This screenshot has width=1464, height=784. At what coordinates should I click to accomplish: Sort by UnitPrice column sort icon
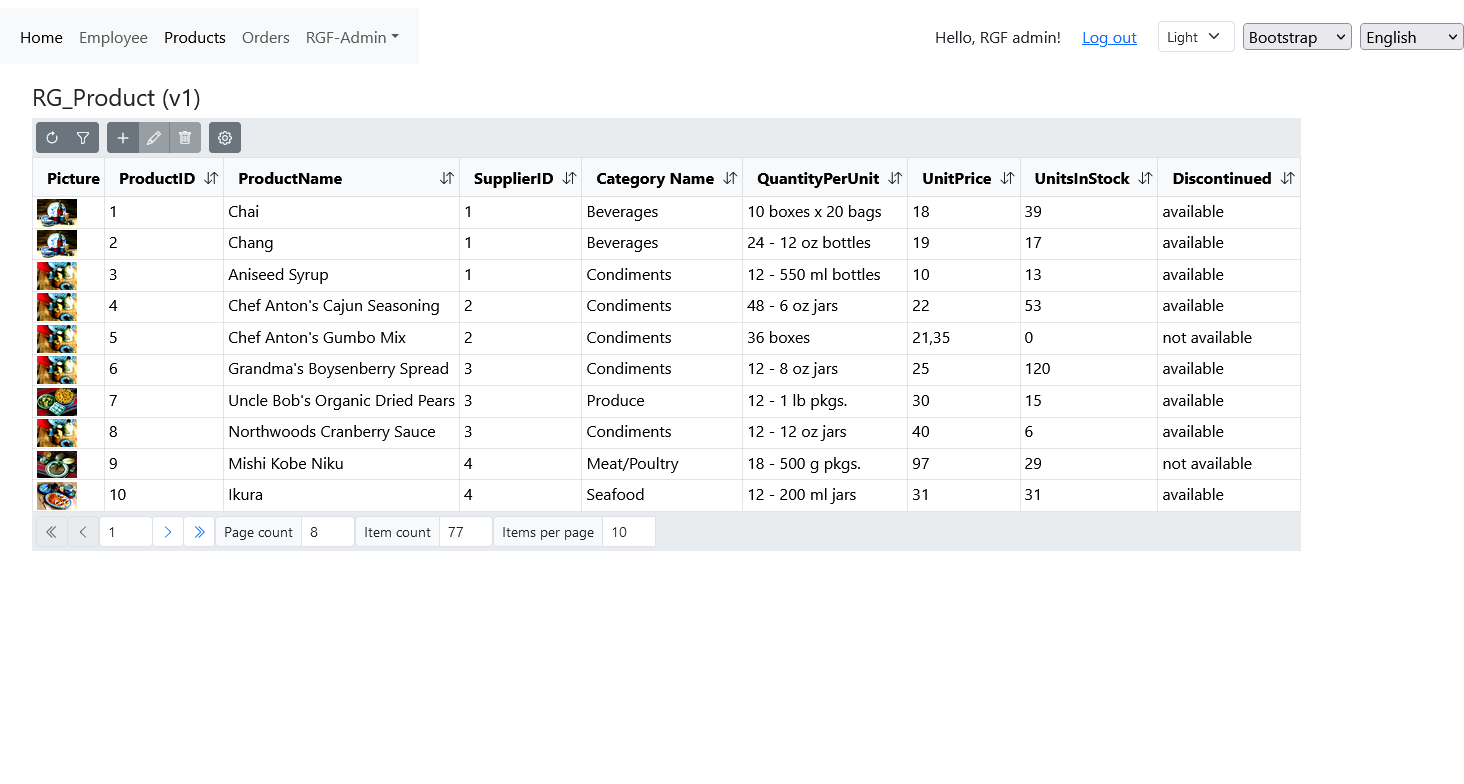point(1007,178)
